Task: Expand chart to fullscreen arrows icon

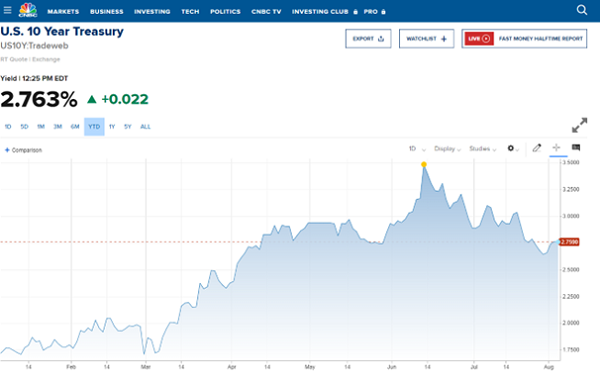Action: (579, 125)
